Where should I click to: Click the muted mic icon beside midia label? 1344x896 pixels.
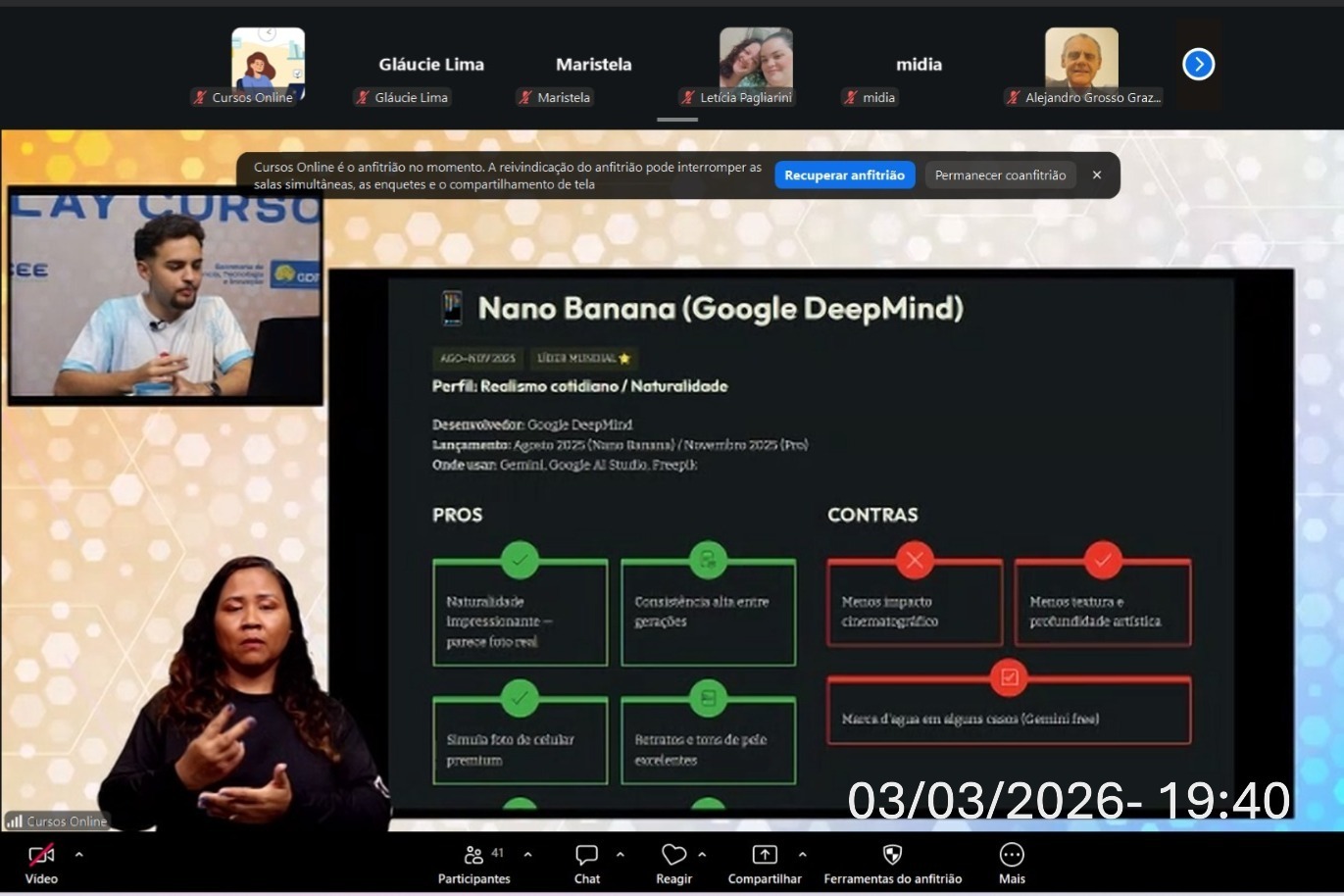pyautogui.click(x=851, y=97)
